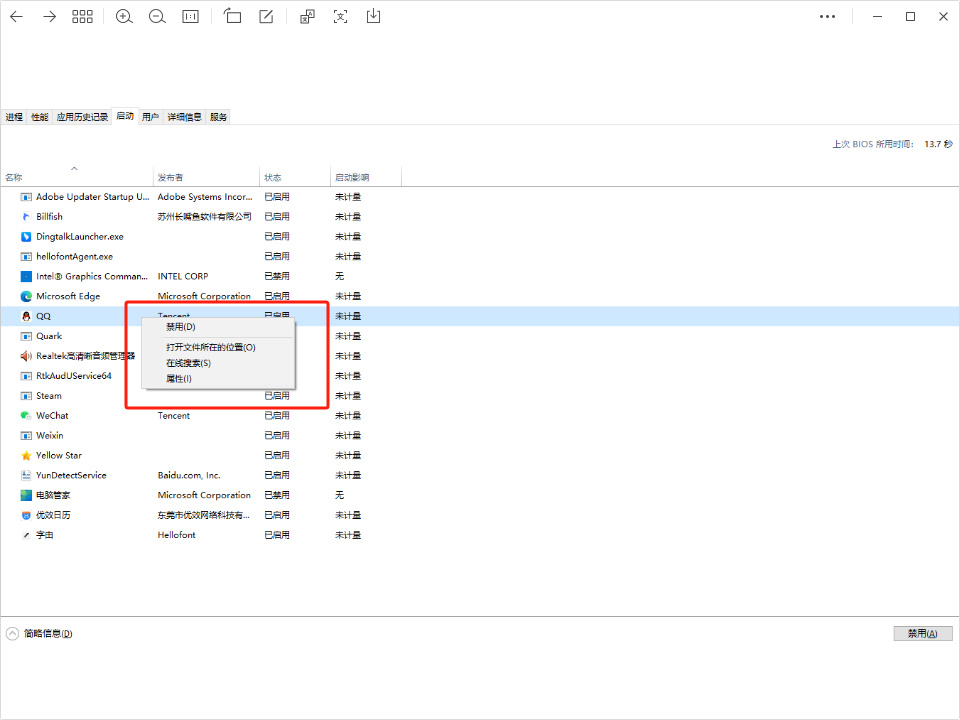Choose 属性(I) in the context menu

[x=218, y=379]
